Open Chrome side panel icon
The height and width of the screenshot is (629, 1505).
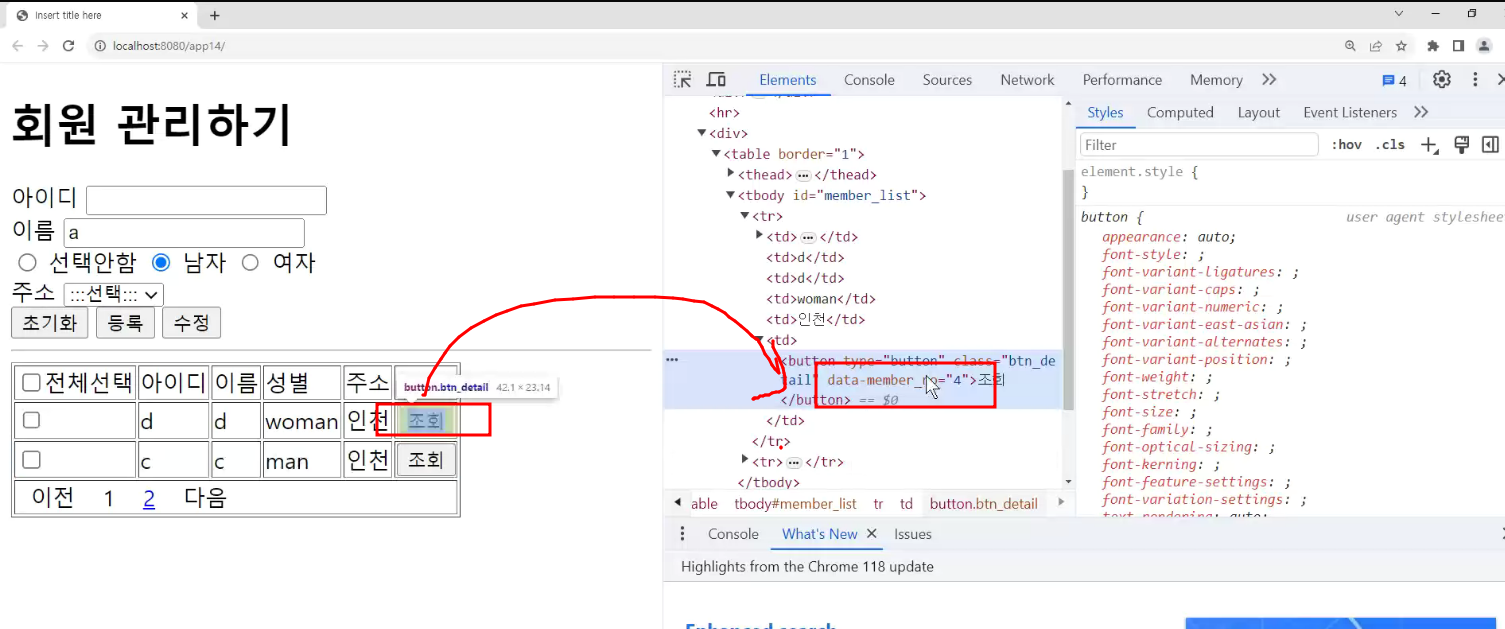(1458, 46)
